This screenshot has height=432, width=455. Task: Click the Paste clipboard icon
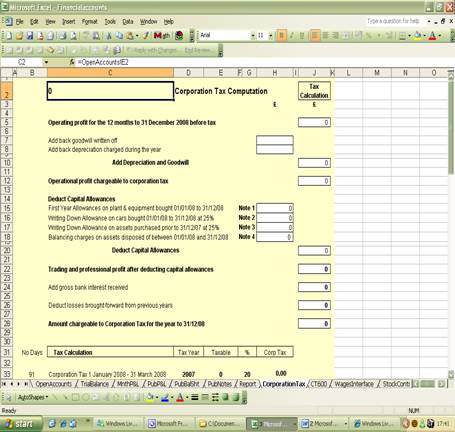(x=130, y=35)
